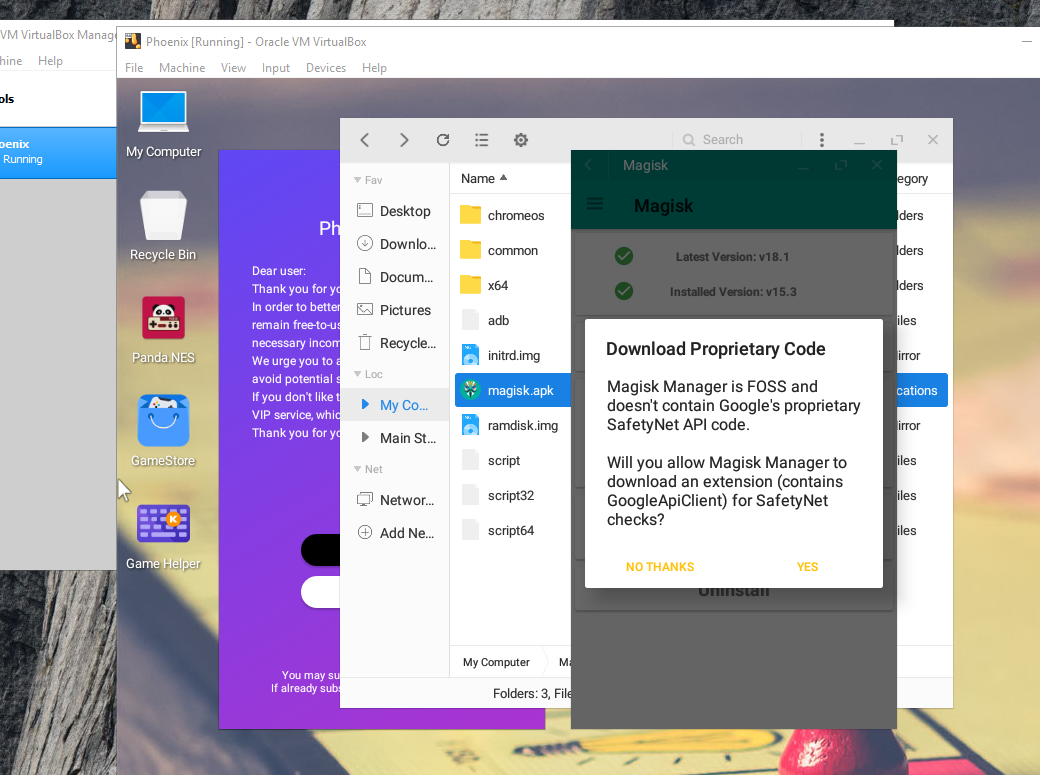Decline download with NO THANKS
Viewport: 1040px width, 775px height.
660,567
